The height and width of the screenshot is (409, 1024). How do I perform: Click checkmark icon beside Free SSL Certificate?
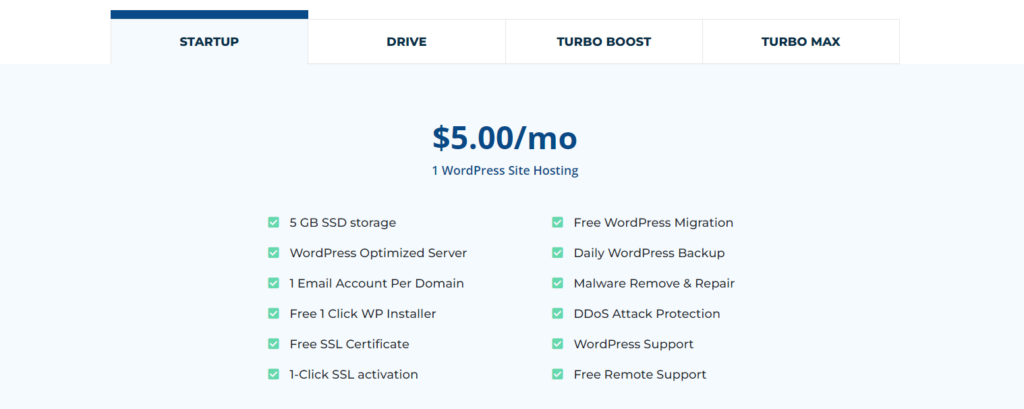[x=274, y=344]
